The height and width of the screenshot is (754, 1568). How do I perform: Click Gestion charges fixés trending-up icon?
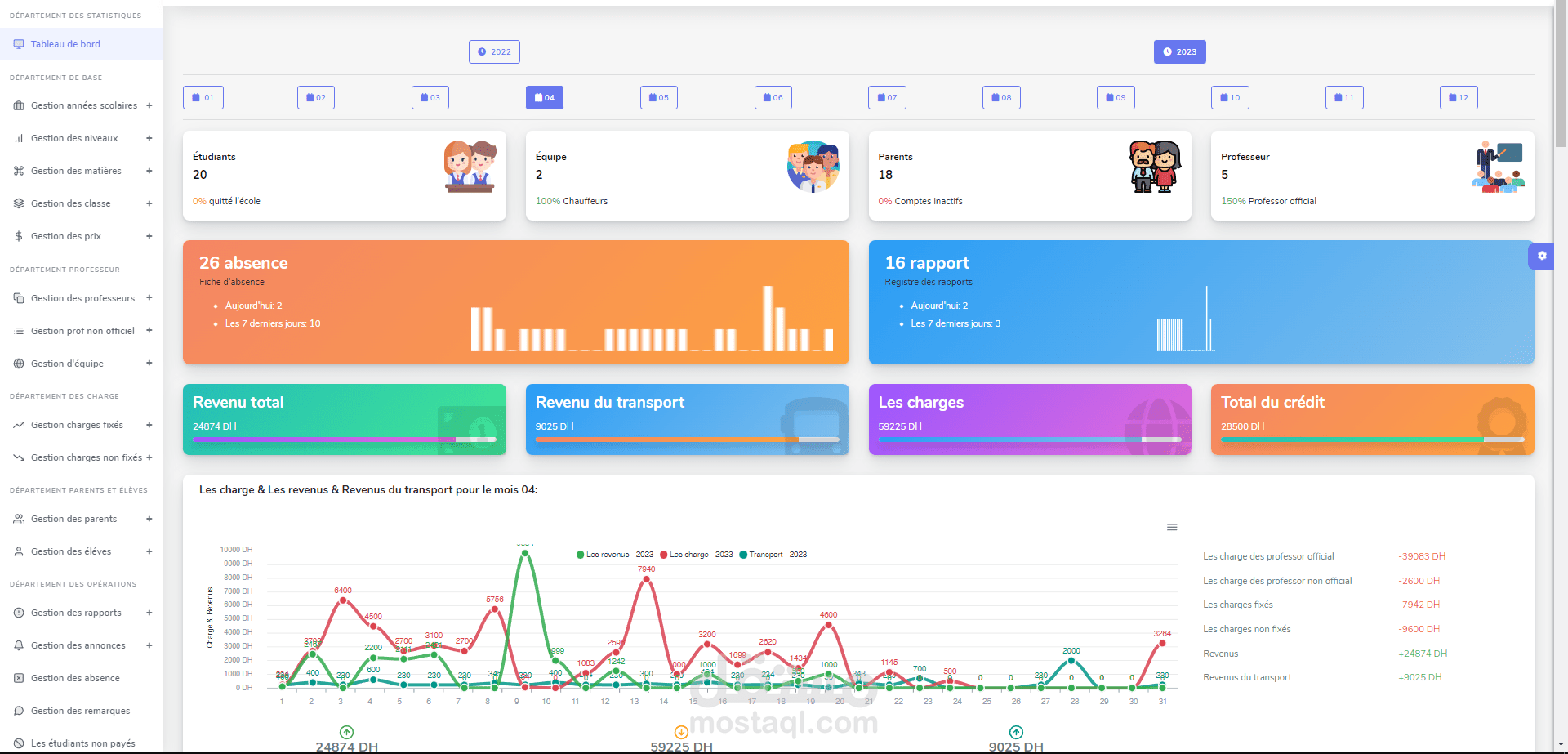pos(19,425)
